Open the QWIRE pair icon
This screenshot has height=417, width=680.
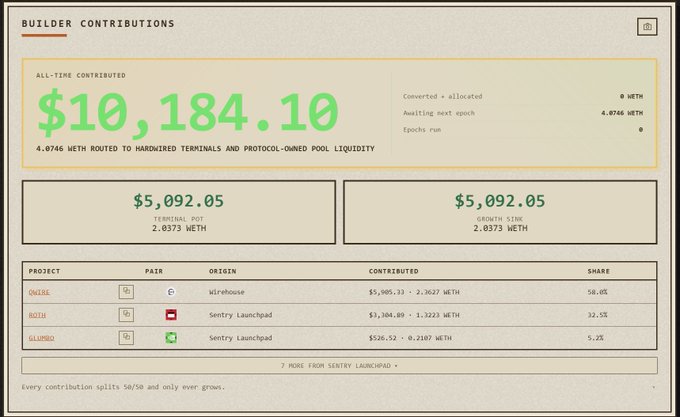click(x=171, y=292)
